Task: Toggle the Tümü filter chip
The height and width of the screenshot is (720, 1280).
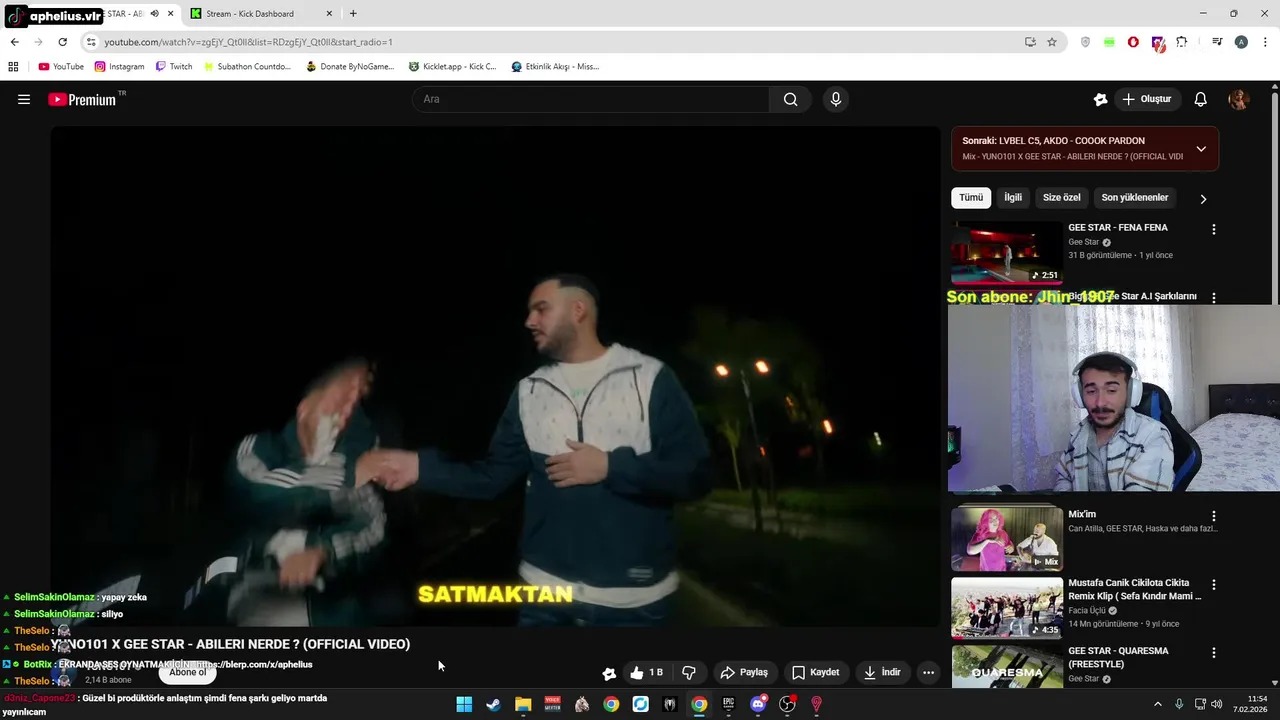Action: coord(971,198)
